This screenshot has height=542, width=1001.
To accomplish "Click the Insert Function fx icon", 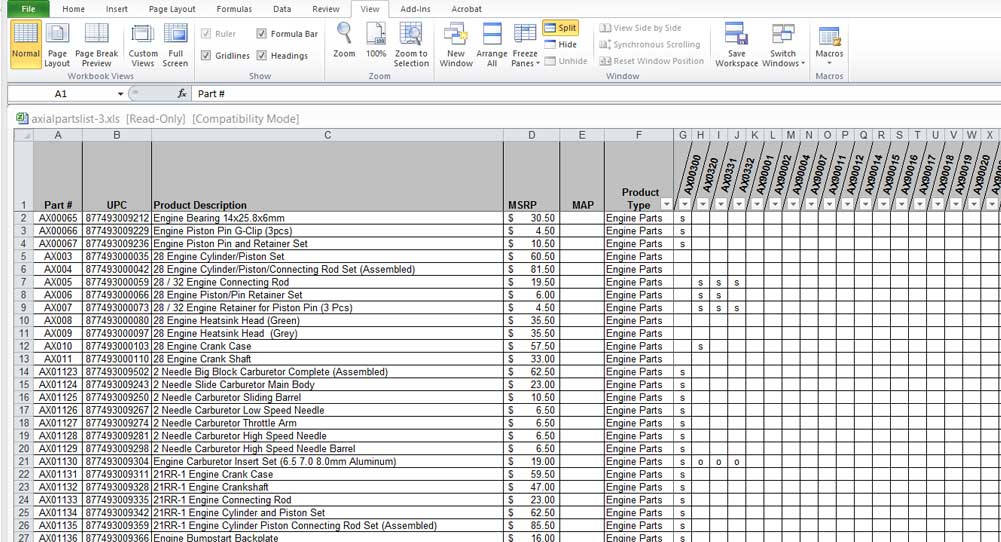I will pyautogui.click(x=182, y=94).
